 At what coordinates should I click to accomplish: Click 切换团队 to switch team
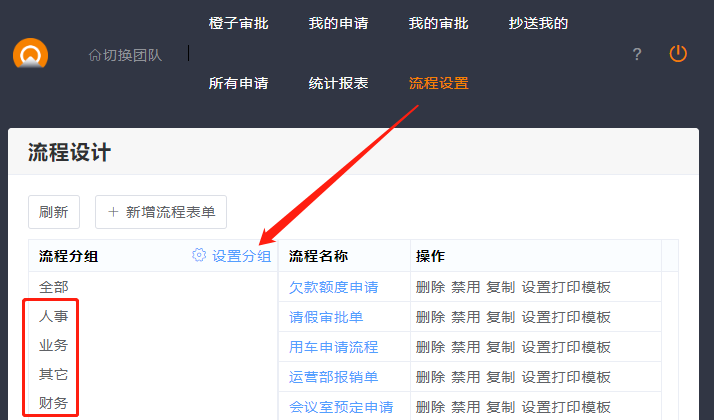pyautogui.click(x=125, y=54)
